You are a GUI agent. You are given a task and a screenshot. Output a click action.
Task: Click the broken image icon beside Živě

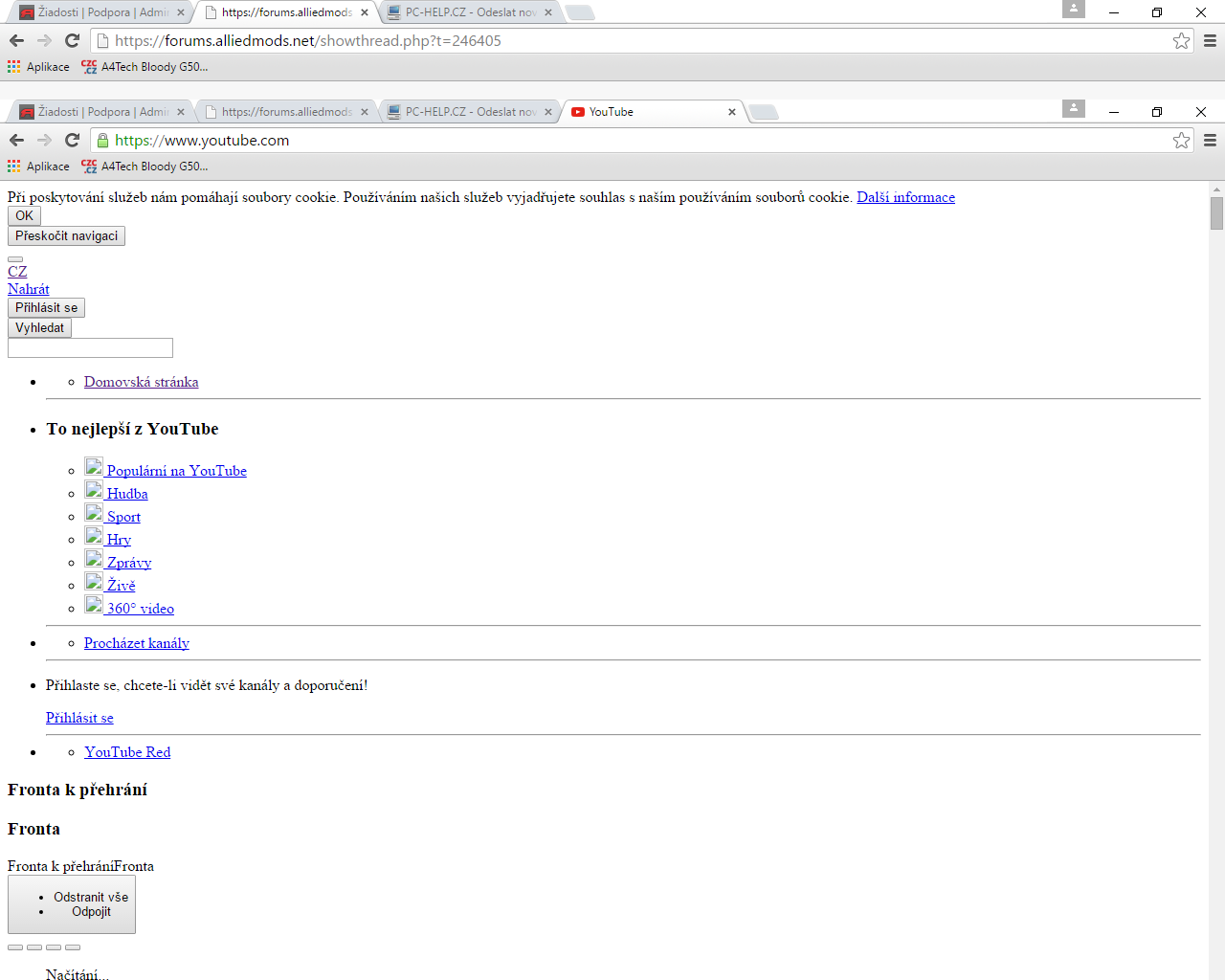tap(94, 582)
